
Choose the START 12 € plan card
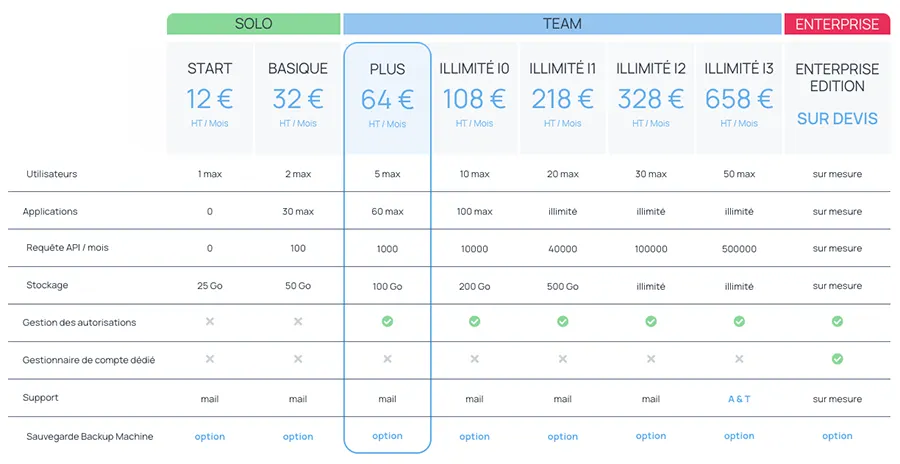pyautogui.click(x=210, y=97)
